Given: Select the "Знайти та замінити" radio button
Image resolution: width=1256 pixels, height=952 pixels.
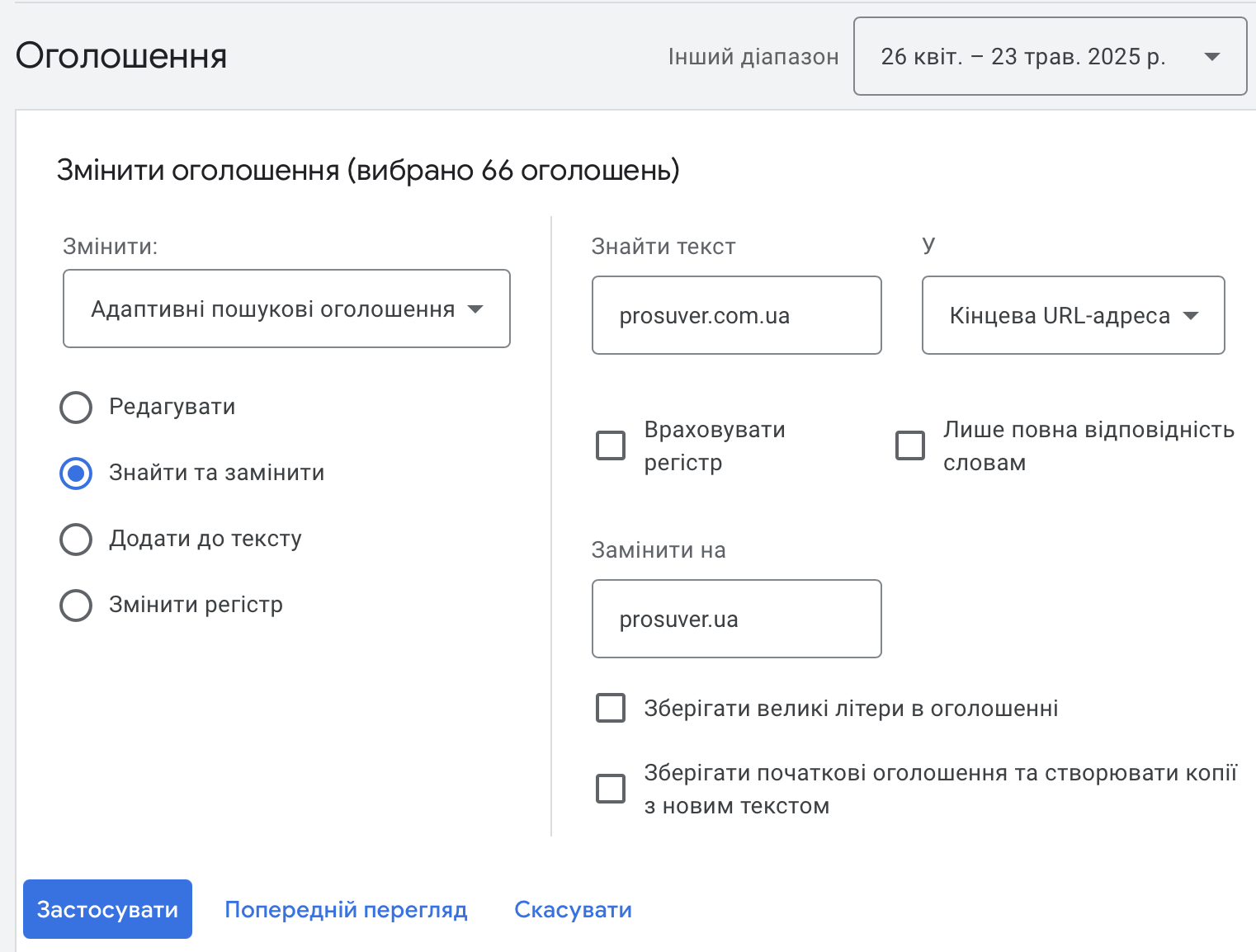Looking at the screenshot, I should [75, 473].
